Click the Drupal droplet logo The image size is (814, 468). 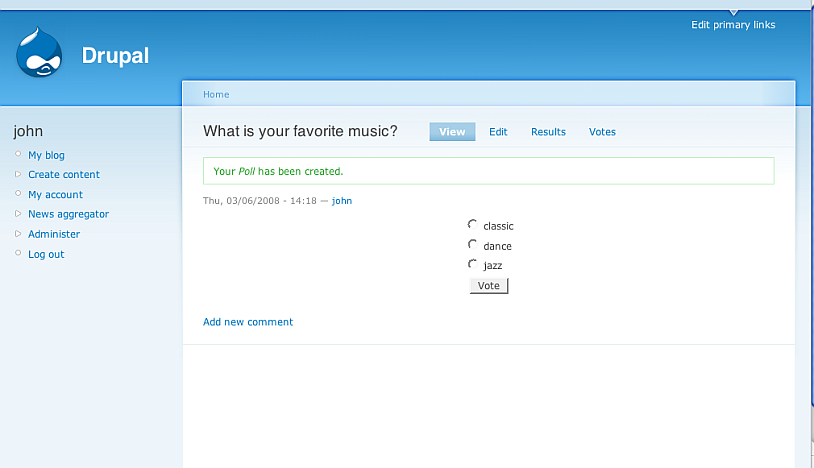click(39, 54)
